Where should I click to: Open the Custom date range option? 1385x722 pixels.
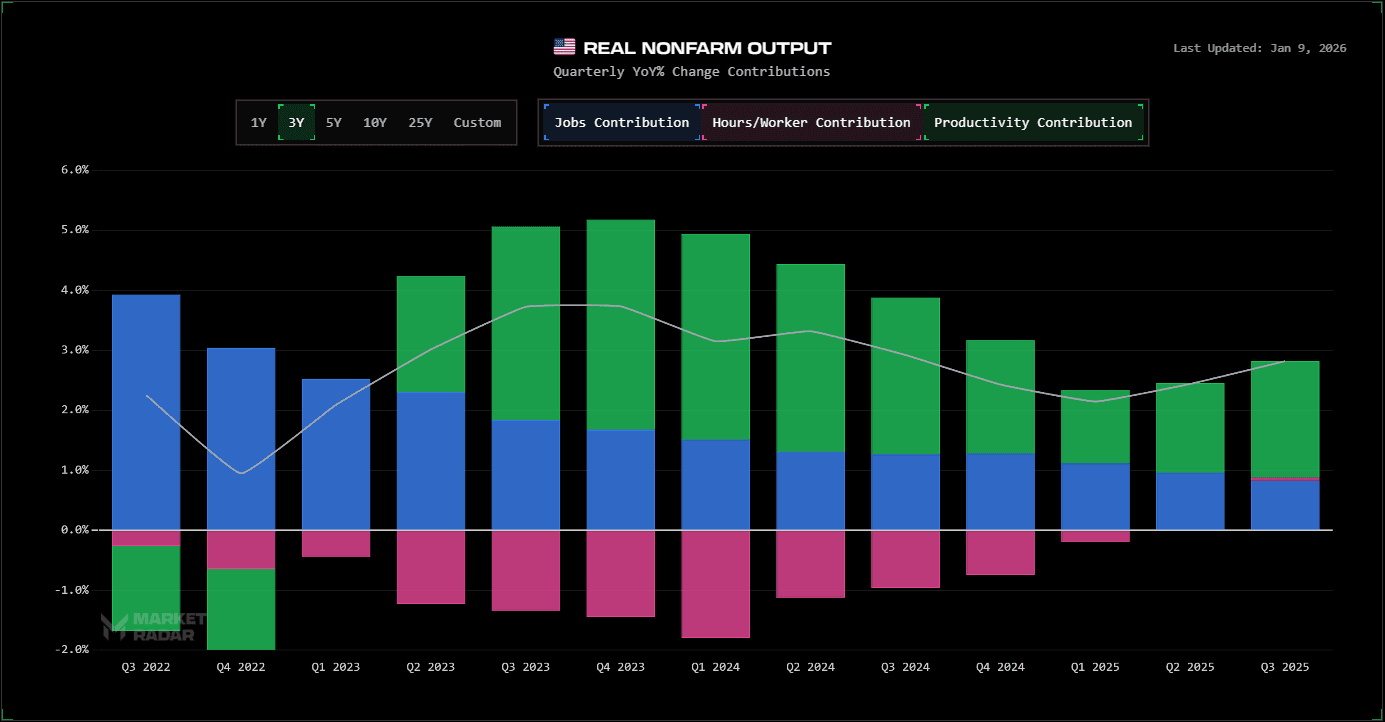point(477,122)
